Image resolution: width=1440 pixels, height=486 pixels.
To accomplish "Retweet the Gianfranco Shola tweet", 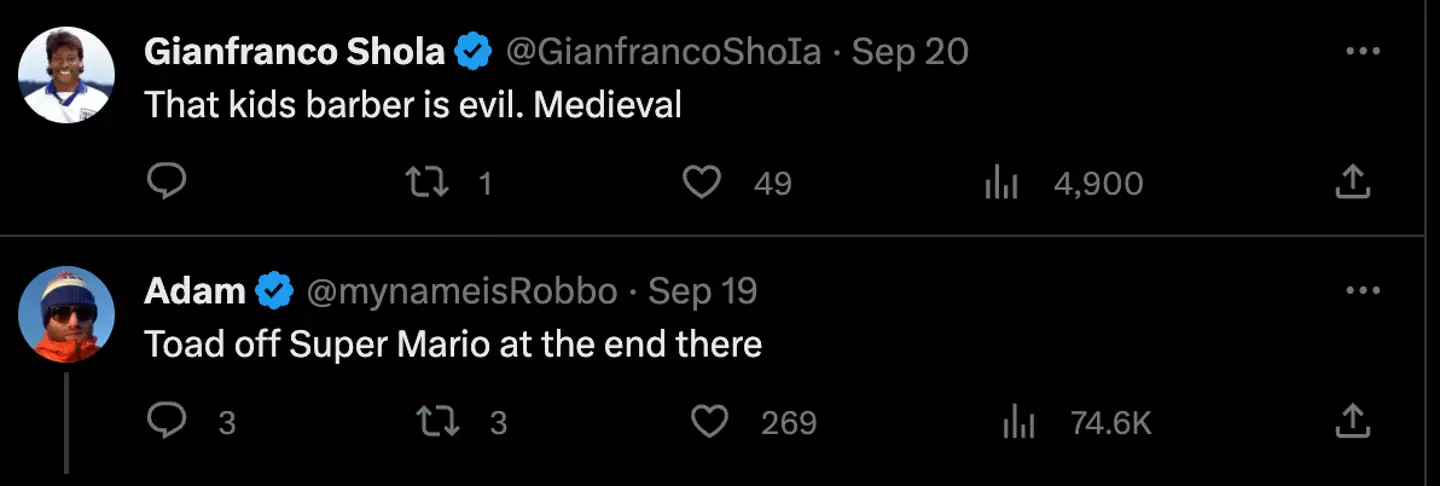I will click(427, 182).
